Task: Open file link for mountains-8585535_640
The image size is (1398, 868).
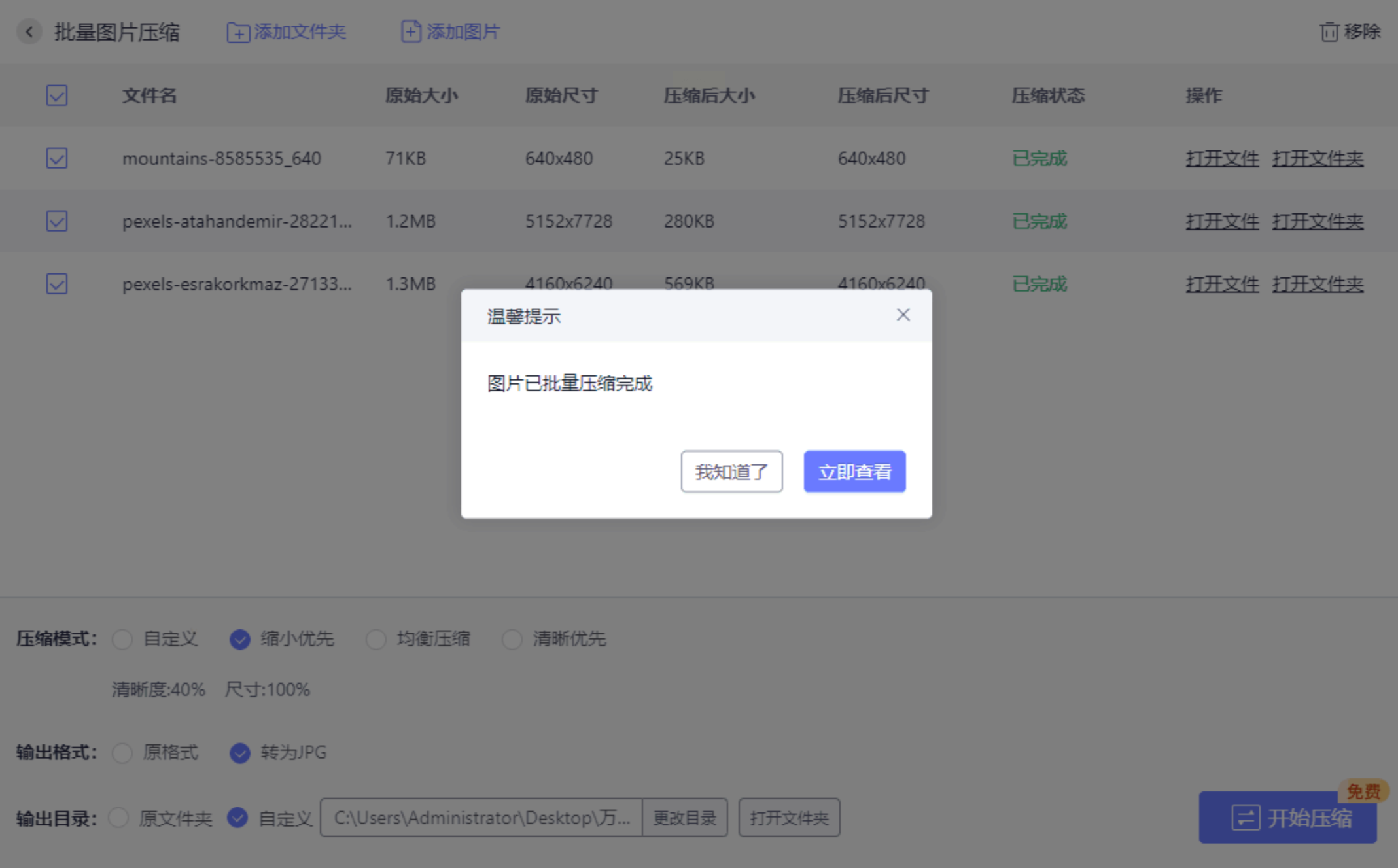Action: (1221, 158)
